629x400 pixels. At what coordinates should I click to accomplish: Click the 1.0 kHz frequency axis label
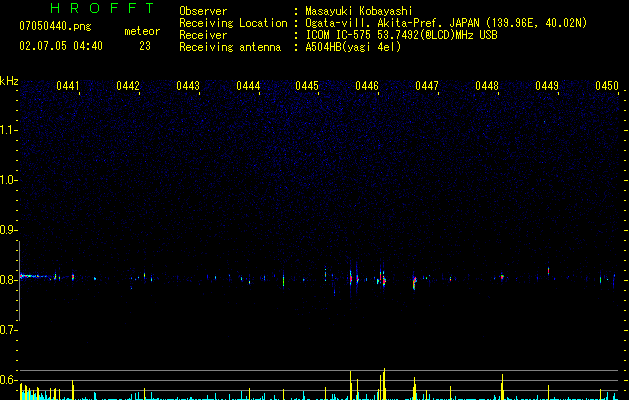pos(8,180)
